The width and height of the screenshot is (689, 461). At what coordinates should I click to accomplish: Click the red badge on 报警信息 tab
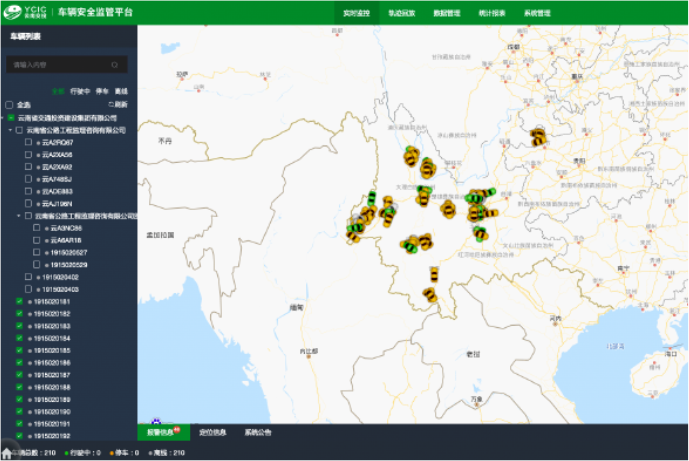pyautogui.click(x=177, y=429)
